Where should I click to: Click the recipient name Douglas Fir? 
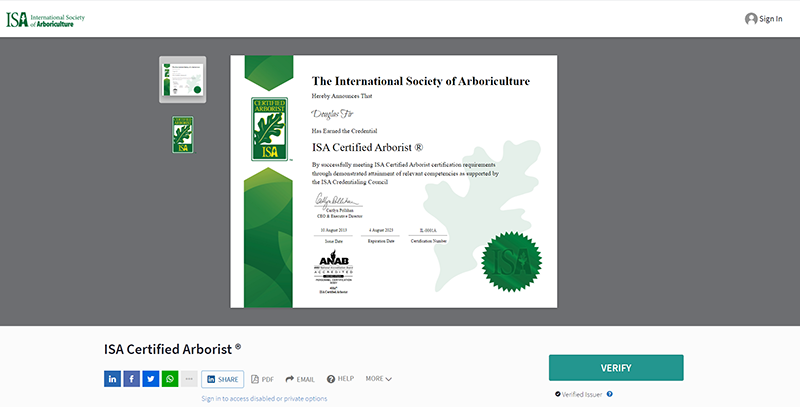coord(333,114)
